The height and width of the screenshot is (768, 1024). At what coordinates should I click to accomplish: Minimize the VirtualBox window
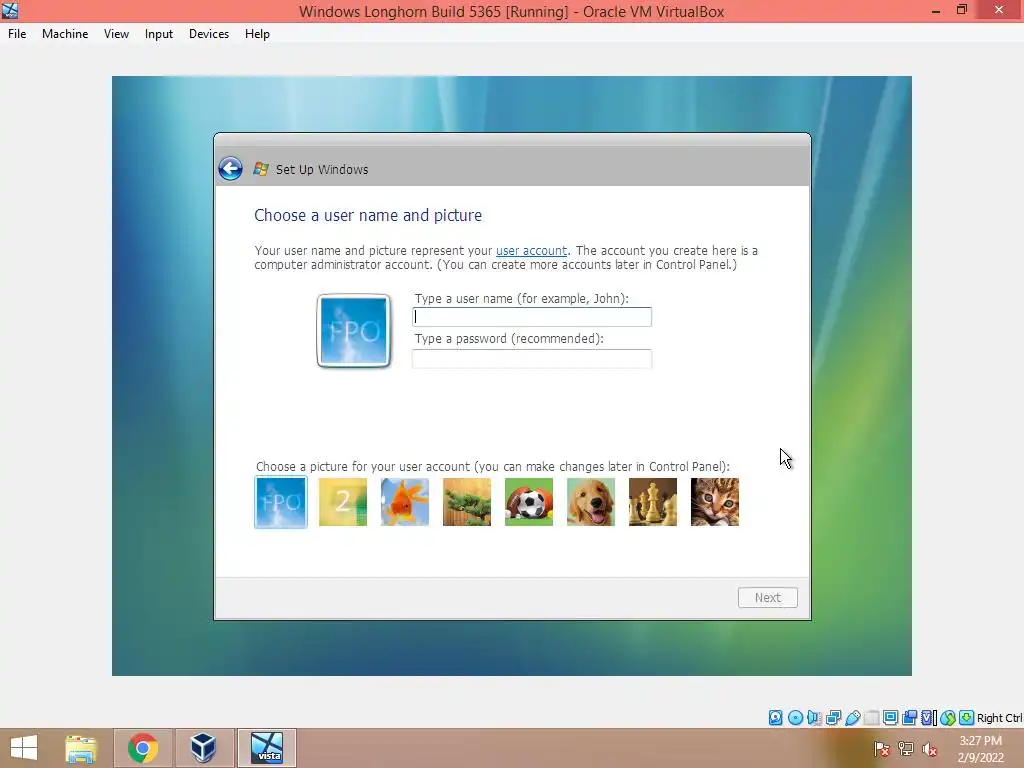pos(936,10)
